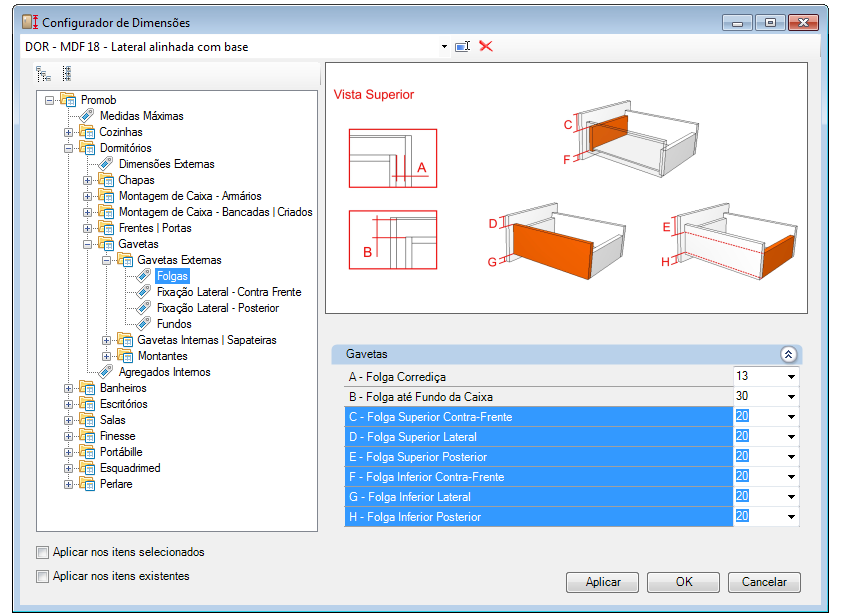This screenshot has width=862, height=616.
Task: Click the Salas folder icon
Action: (87, 420)
